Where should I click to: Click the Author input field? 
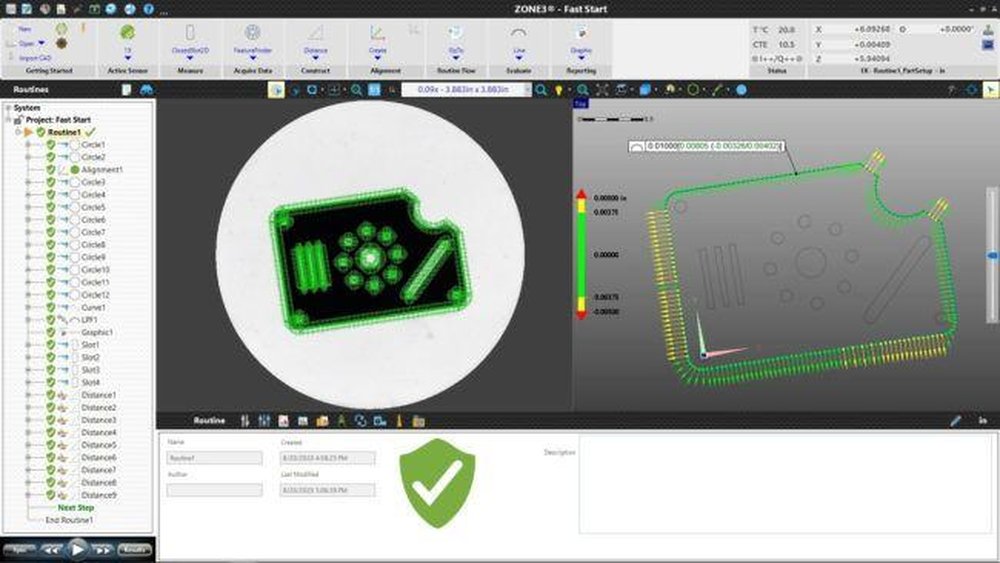click(x=214, y=490)
